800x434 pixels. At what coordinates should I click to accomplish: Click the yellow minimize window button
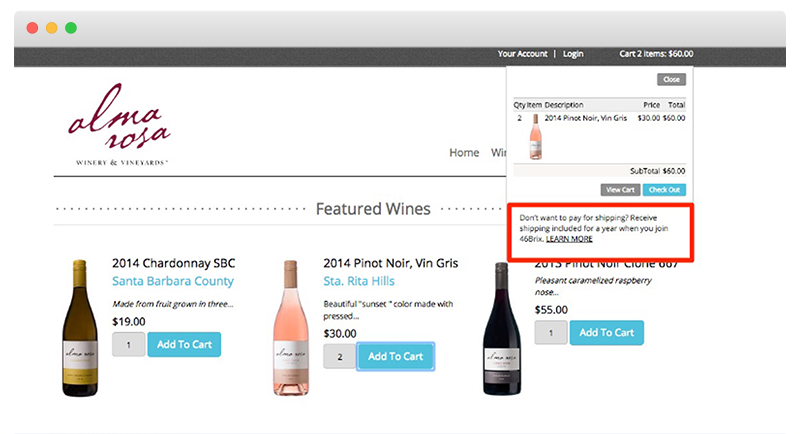(52, 28)
